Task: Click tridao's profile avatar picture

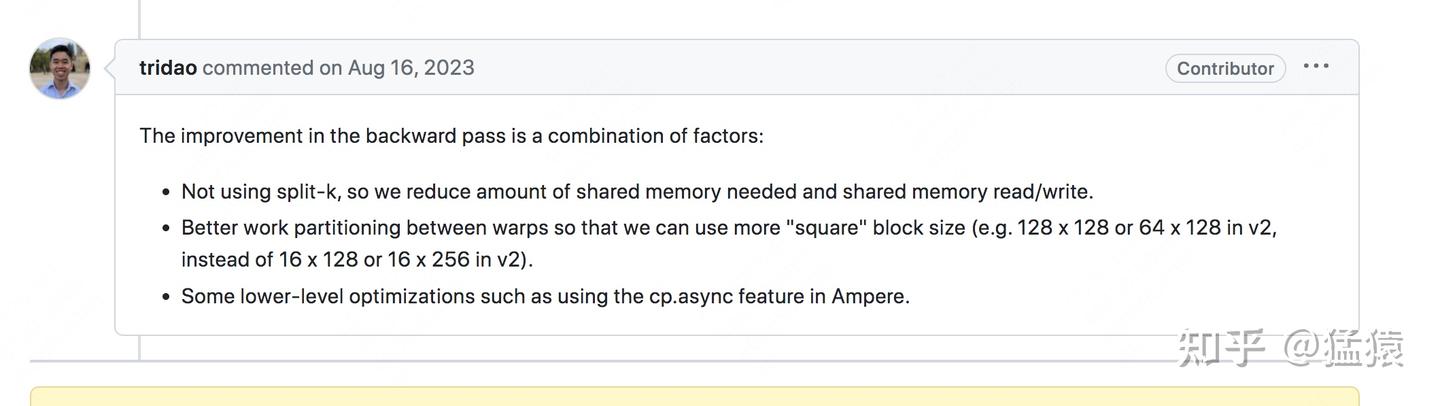Action: [x=60, y=69]
